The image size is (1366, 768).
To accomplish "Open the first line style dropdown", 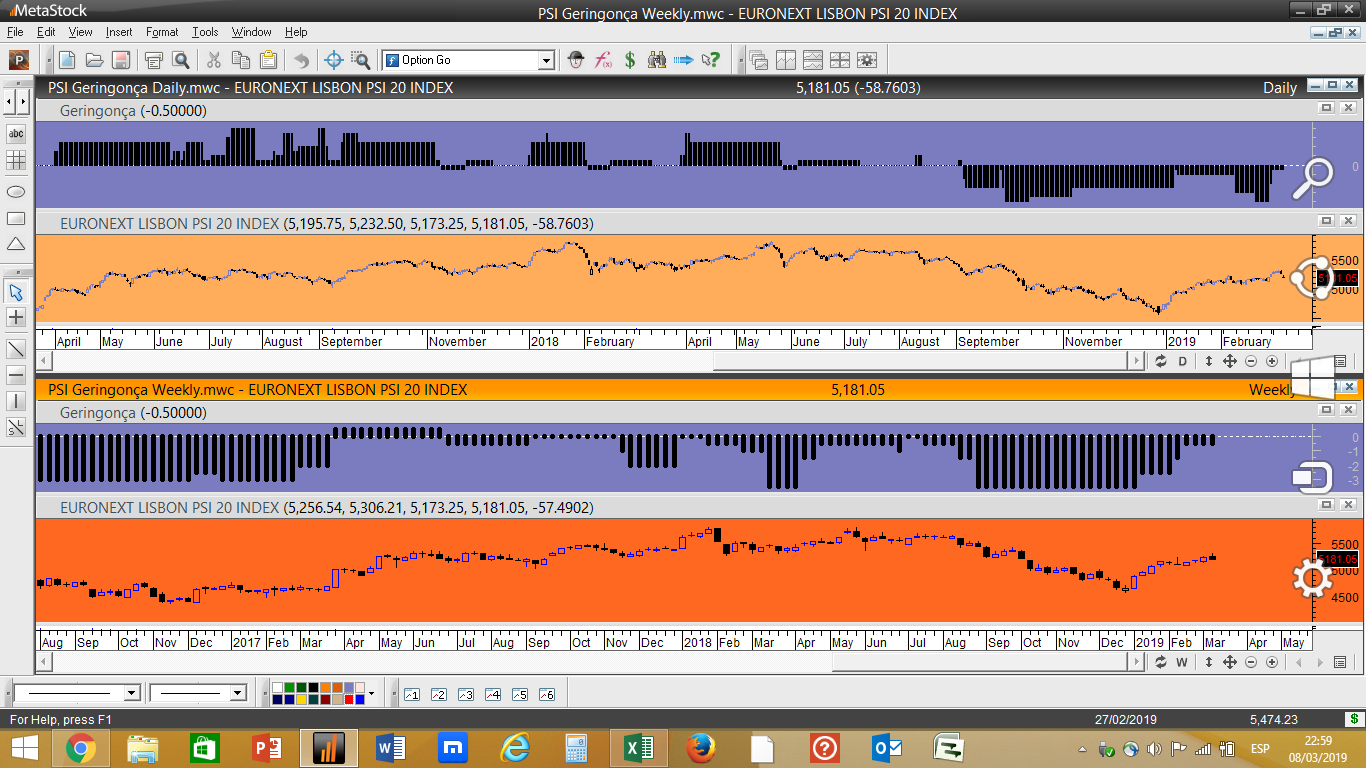I will click(x=131, y=693).
